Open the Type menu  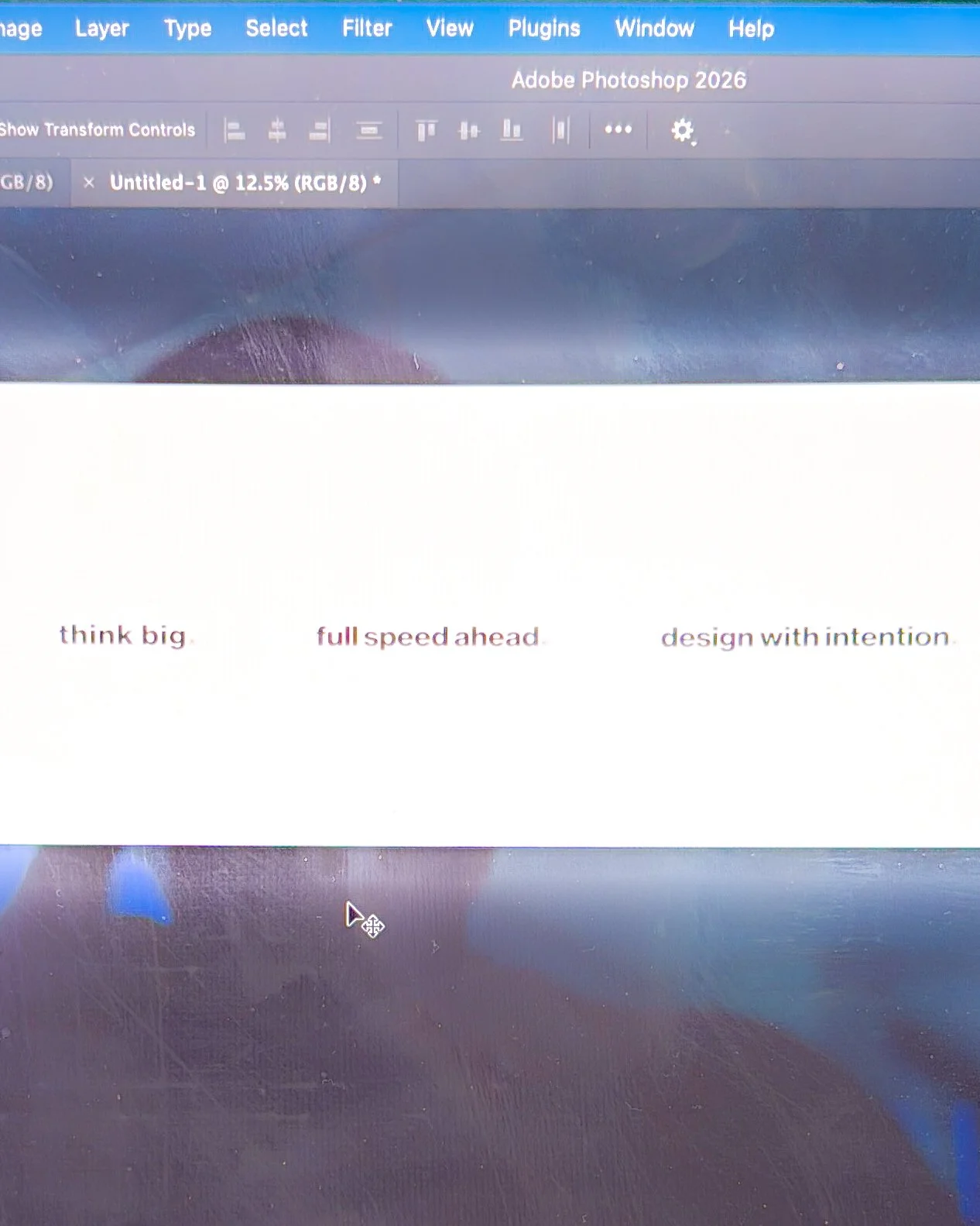187,29
